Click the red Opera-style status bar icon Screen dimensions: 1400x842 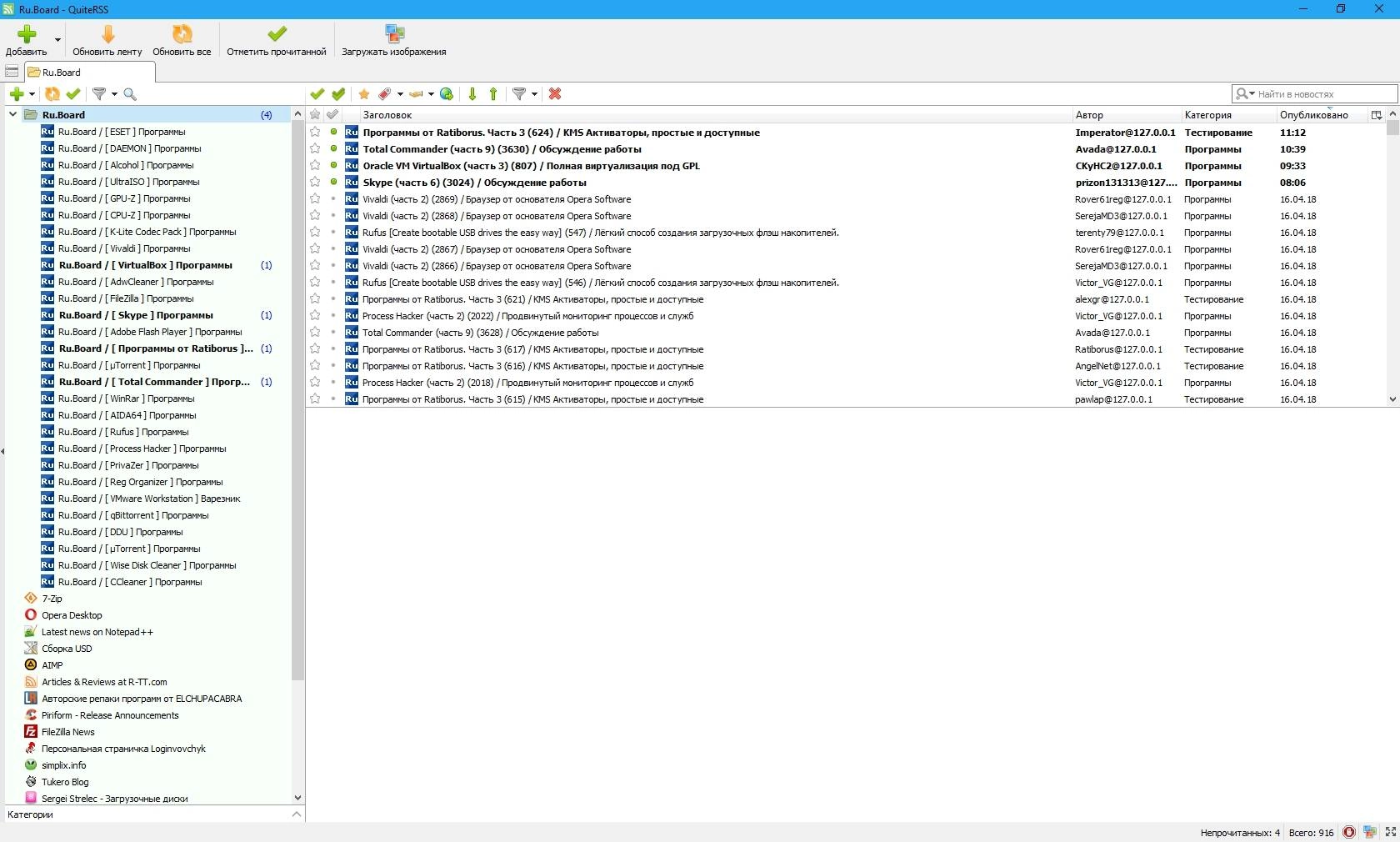point(1348,832)
